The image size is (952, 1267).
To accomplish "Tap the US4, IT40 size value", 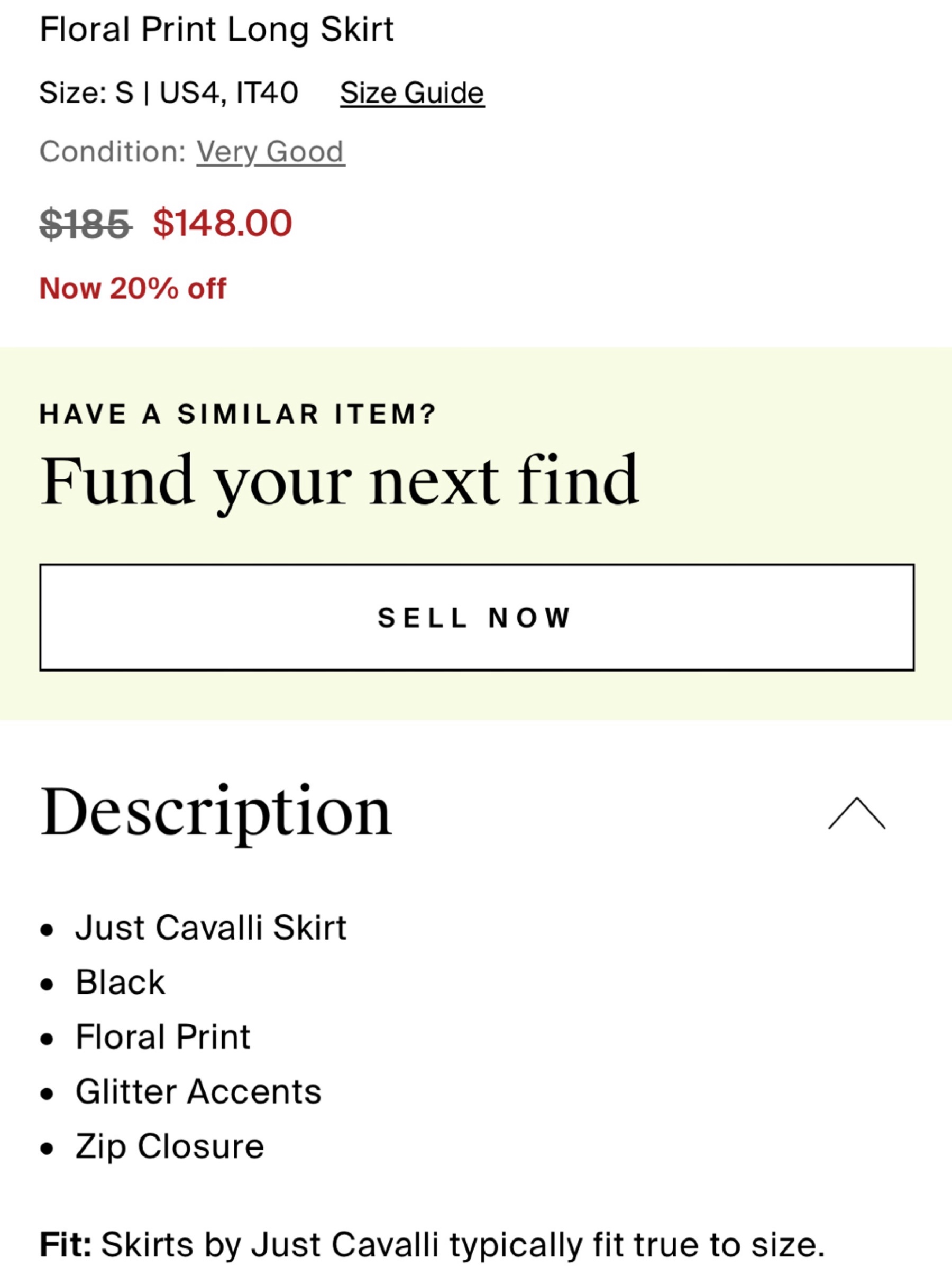I will click(x=228, y=93).
